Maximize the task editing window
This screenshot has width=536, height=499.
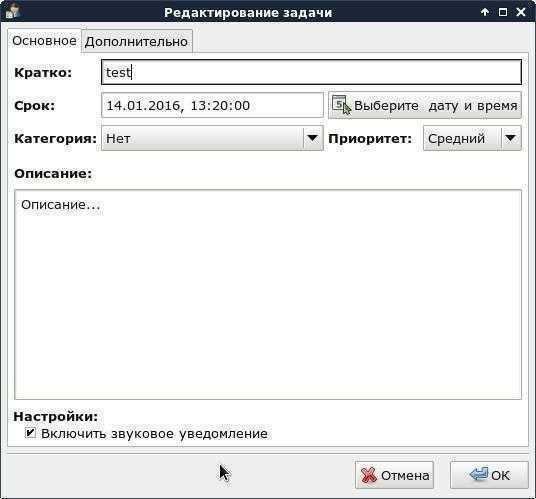pyautogui.click(x=503, y=12)
